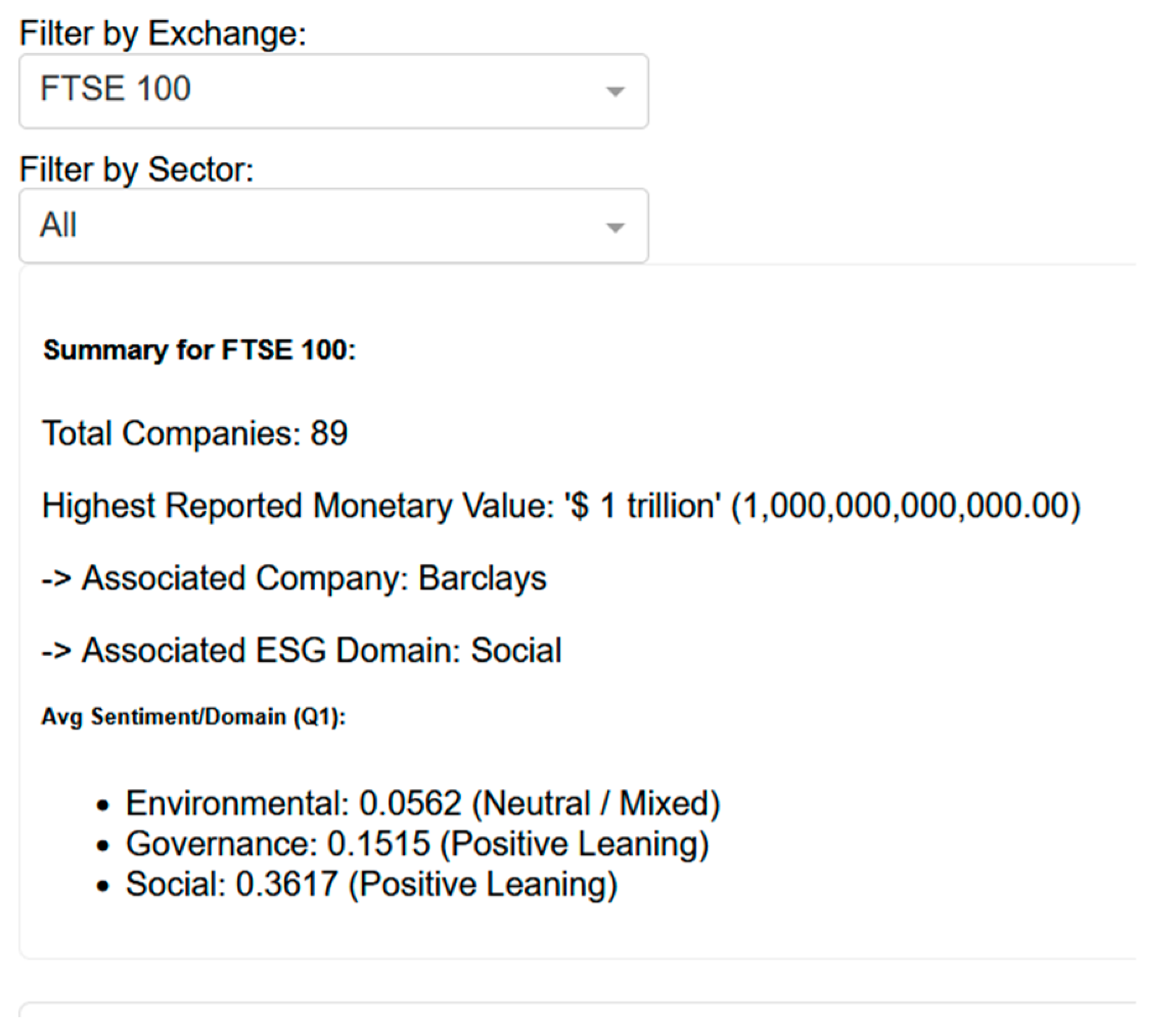Click the "Associated Company: Barclays" text
This screenshot has width=1153, height=1036.
314,578
